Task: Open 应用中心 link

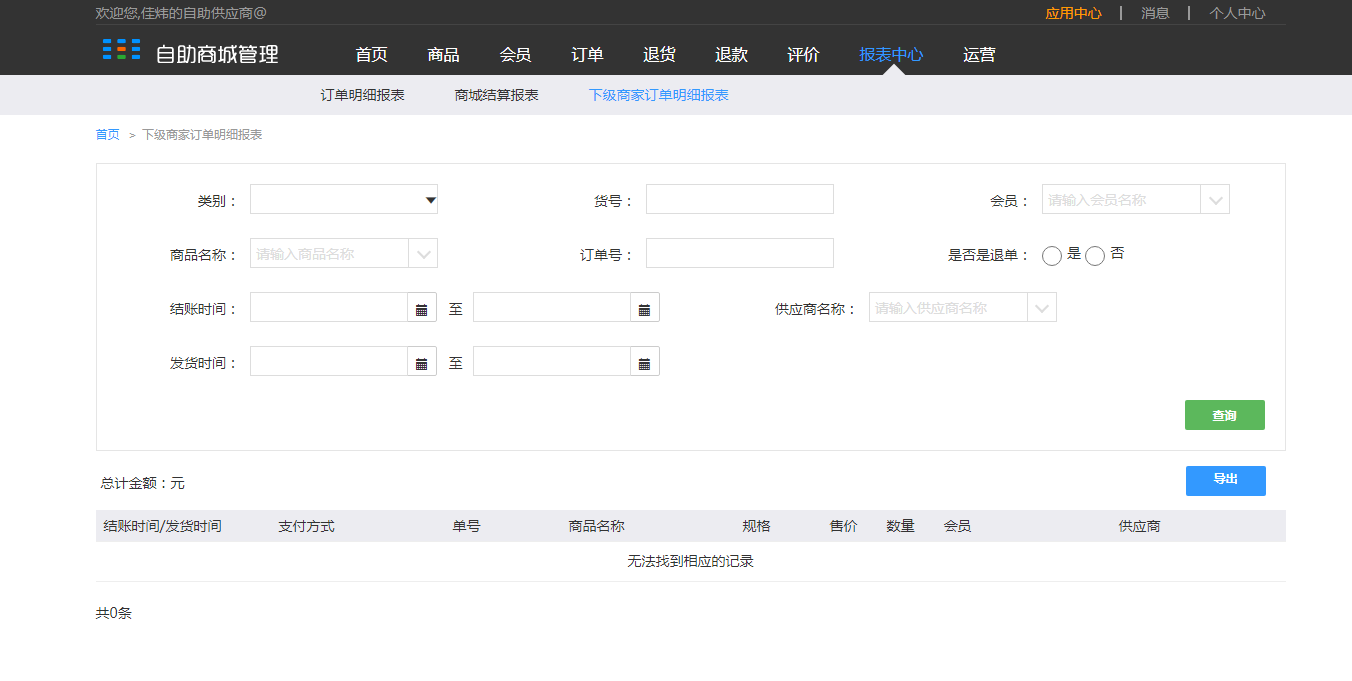Action: (1073, 13)
